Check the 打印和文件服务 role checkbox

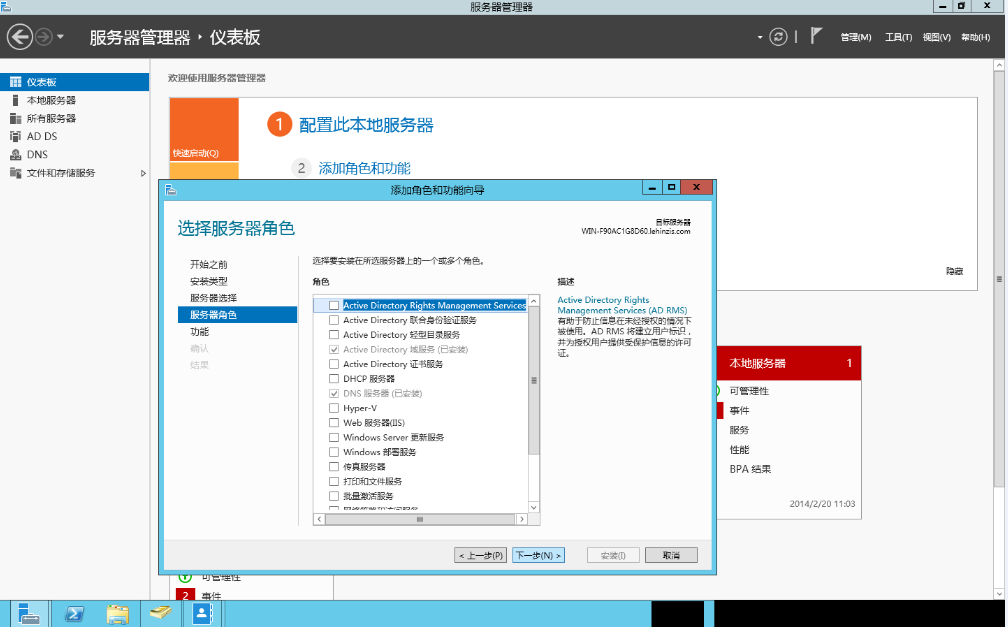point(334,482)
